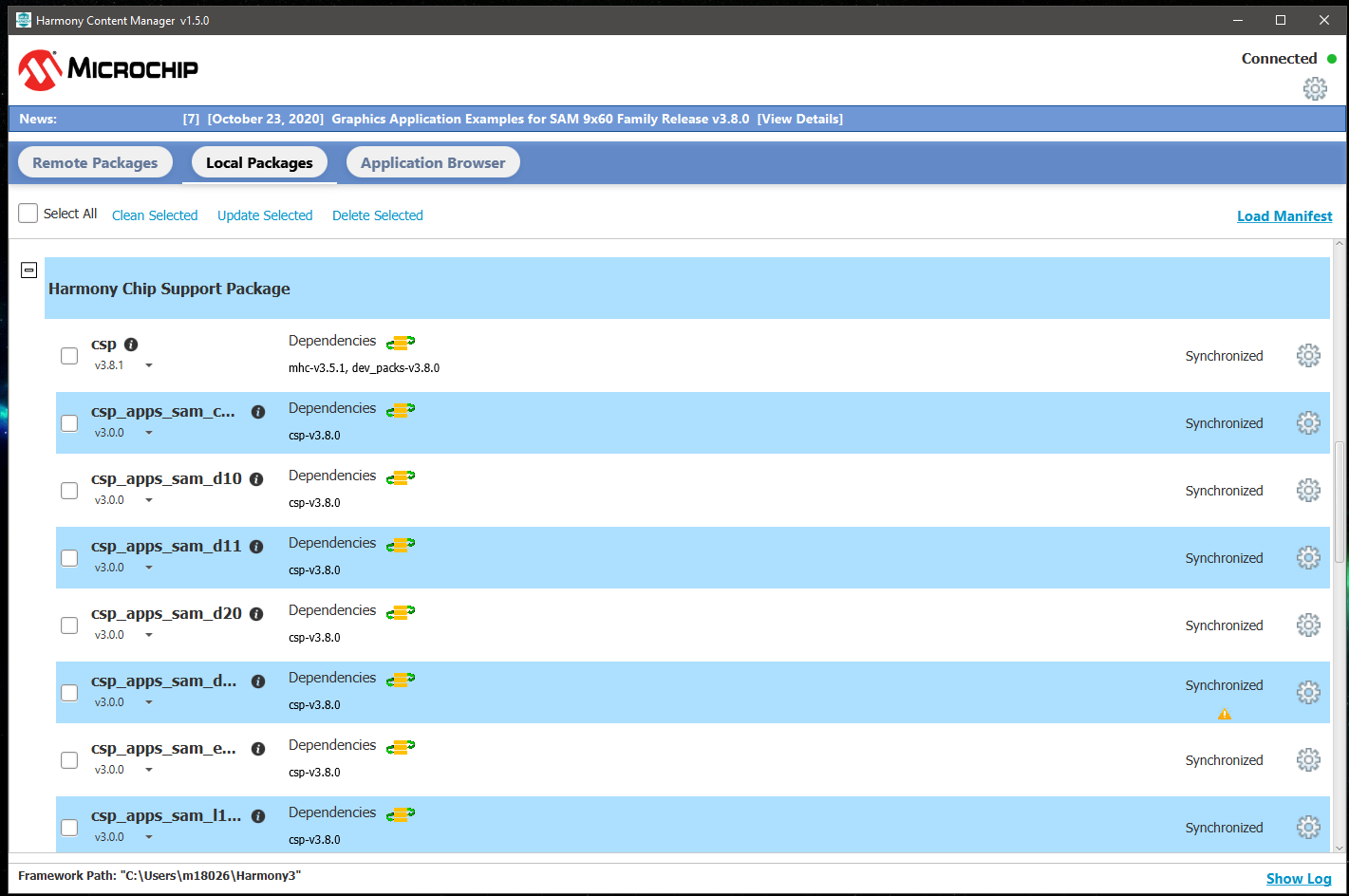Click Delete Selected link
Image resolution: width=1349 pixels, height=896 pixels.
[378, 215]
